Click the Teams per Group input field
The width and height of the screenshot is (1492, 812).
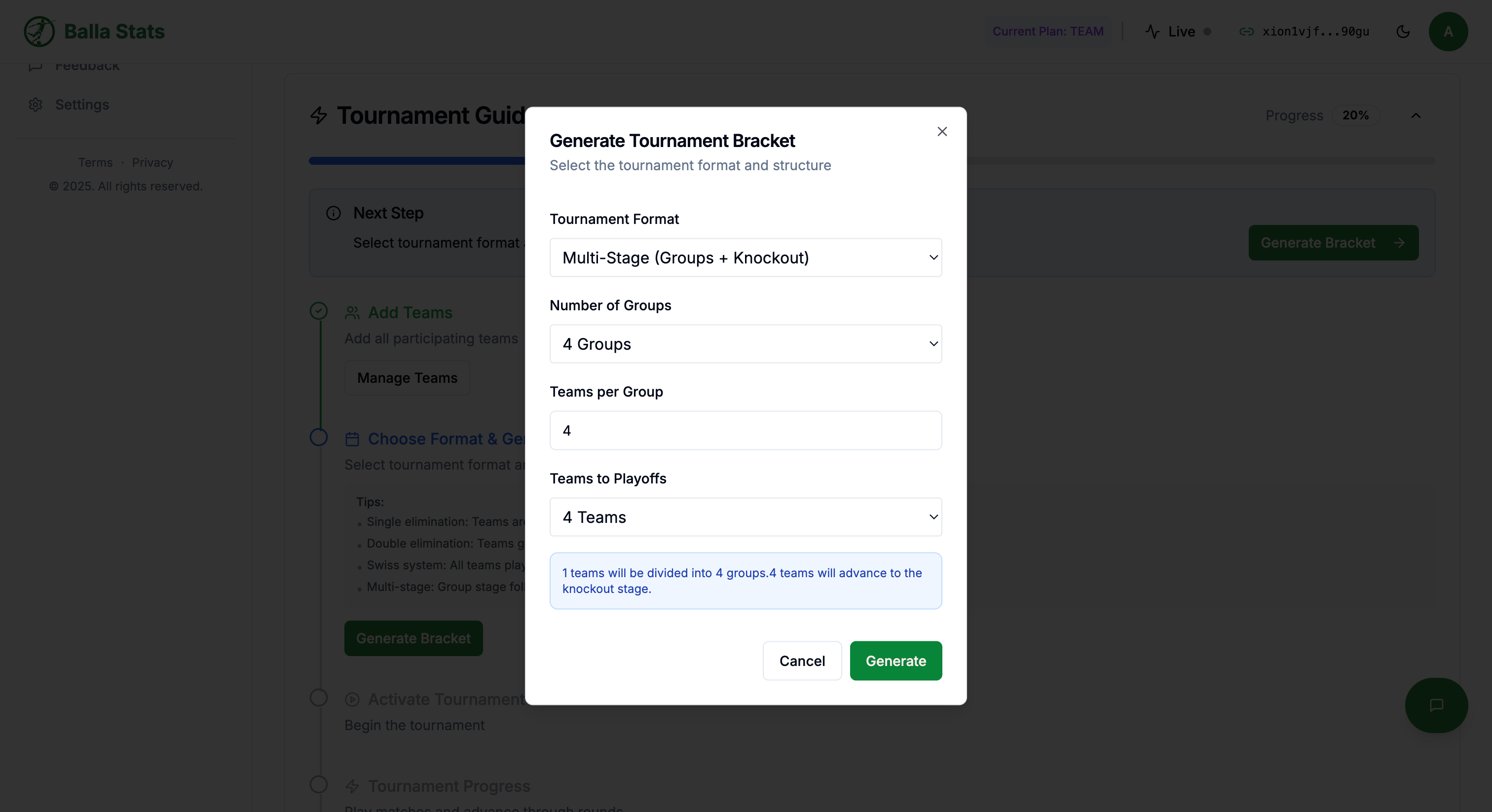coord(746,430)
